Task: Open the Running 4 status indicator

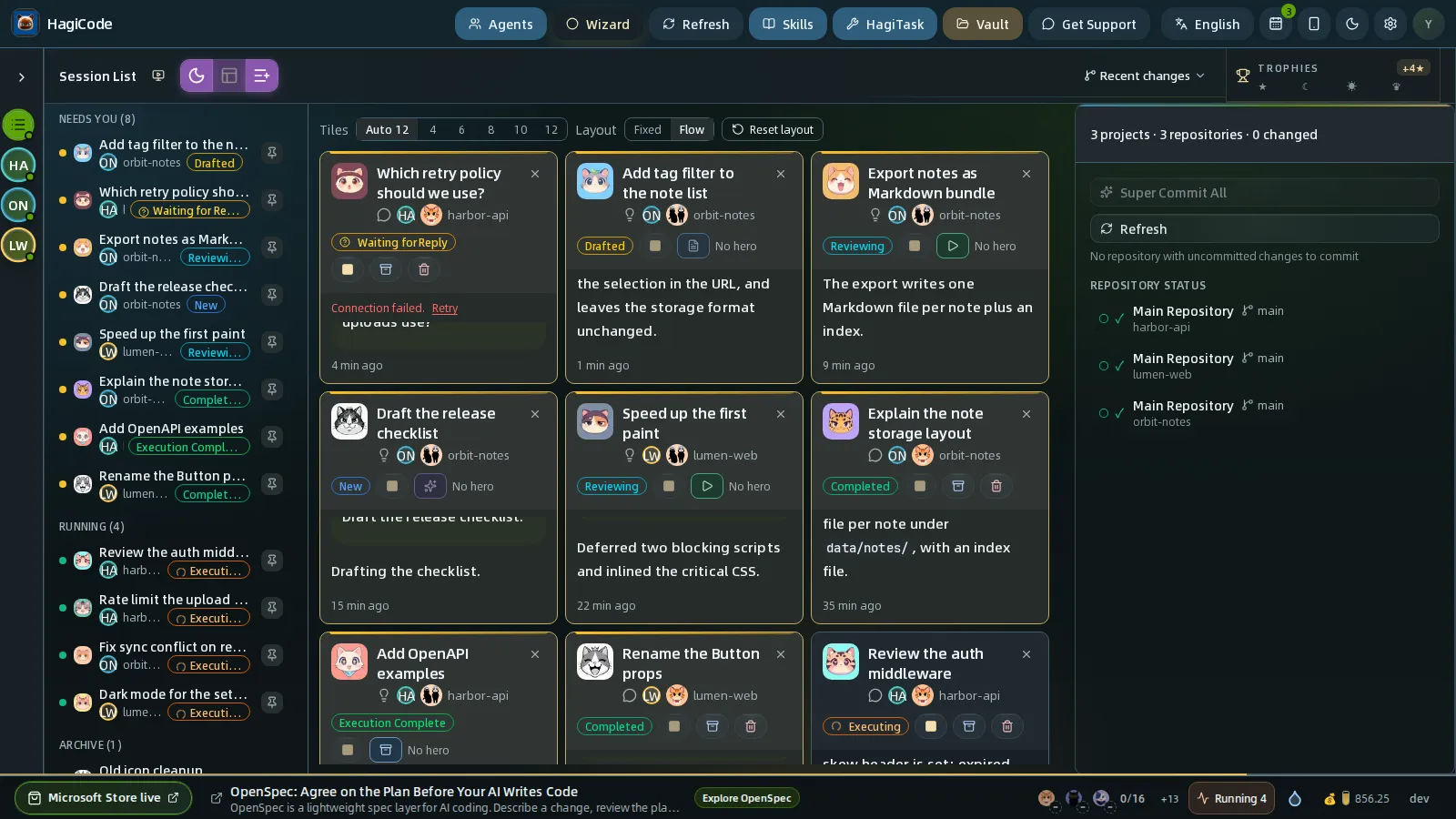Action: (x=1232, y=798)
